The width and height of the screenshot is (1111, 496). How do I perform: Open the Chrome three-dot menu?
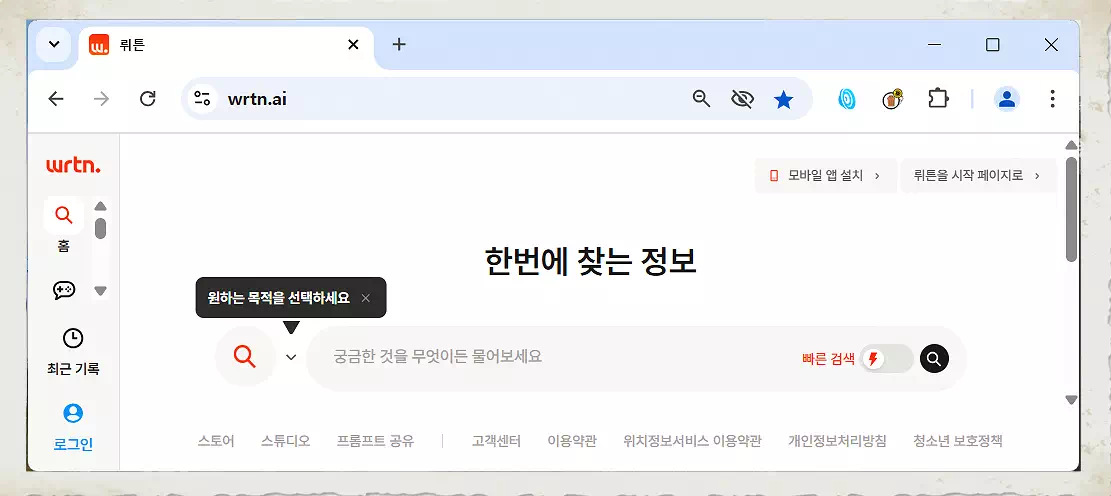click(1052, 98)
